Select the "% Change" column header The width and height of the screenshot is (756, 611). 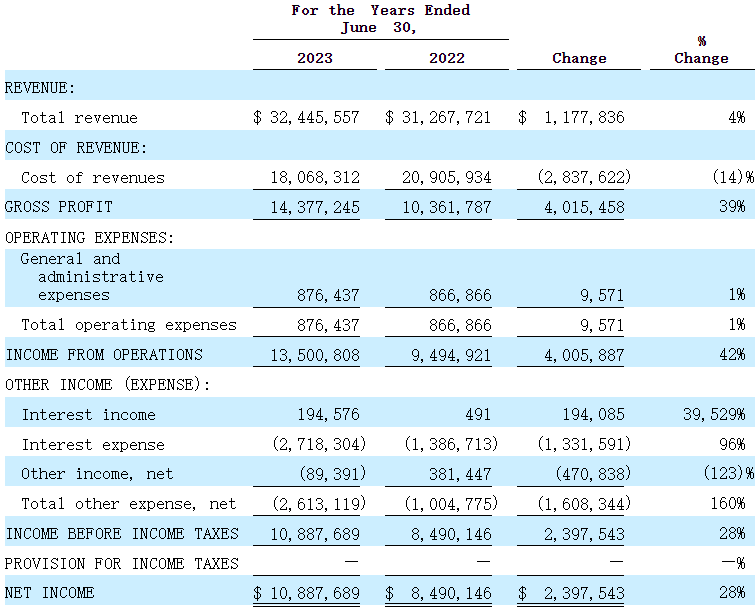[x=701, y=50]
